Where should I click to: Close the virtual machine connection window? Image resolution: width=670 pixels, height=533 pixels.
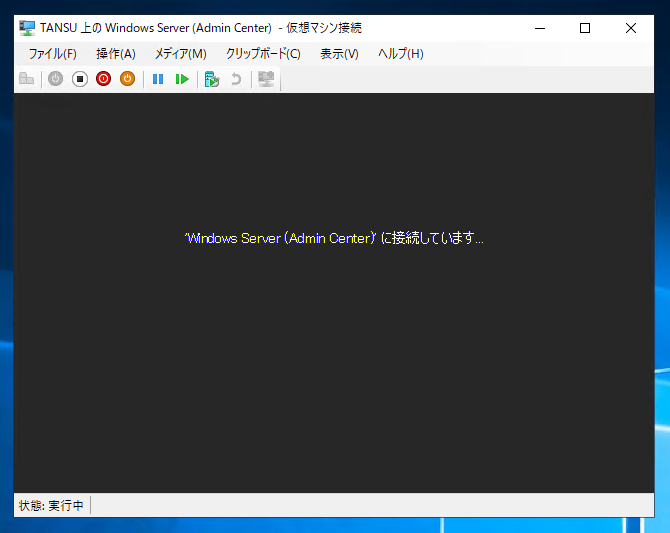(631, 28)
